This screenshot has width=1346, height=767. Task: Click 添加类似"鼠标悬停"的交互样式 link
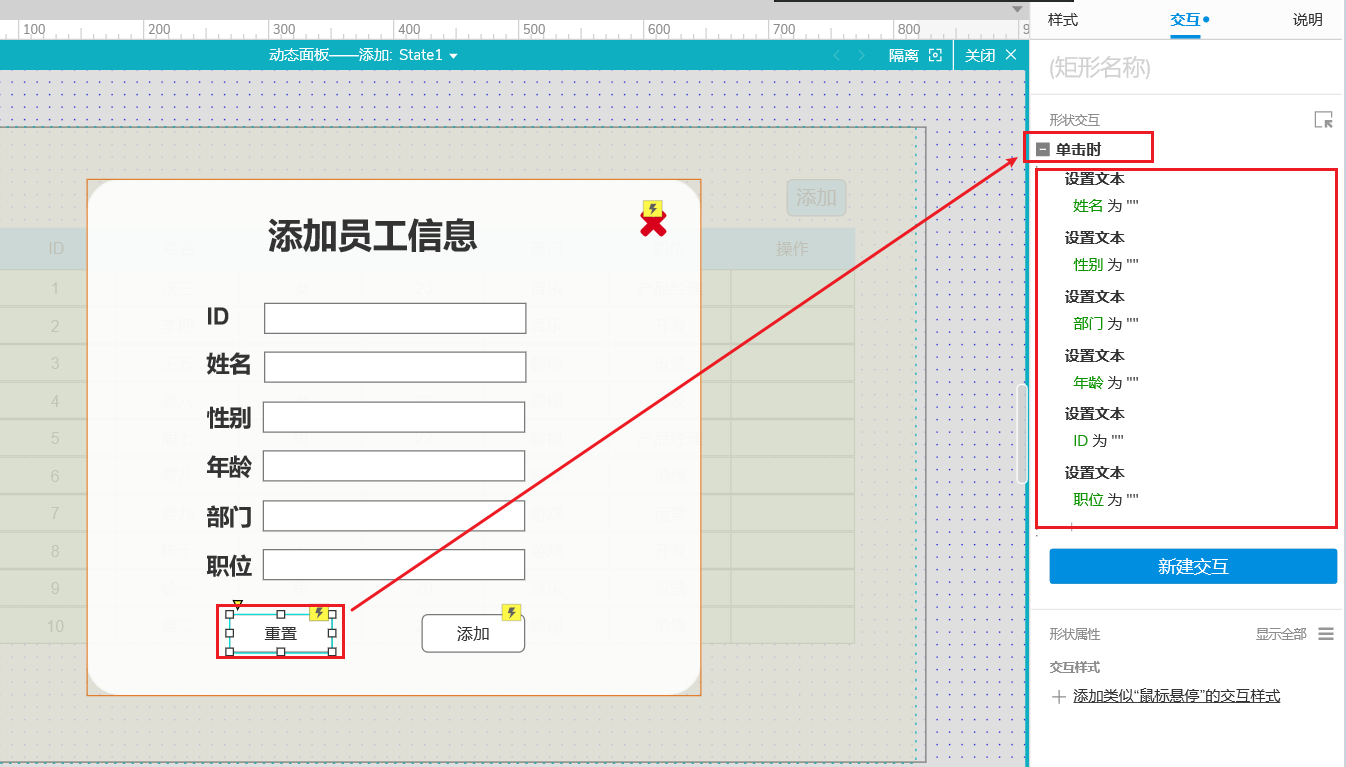[x=1177, y=696]
